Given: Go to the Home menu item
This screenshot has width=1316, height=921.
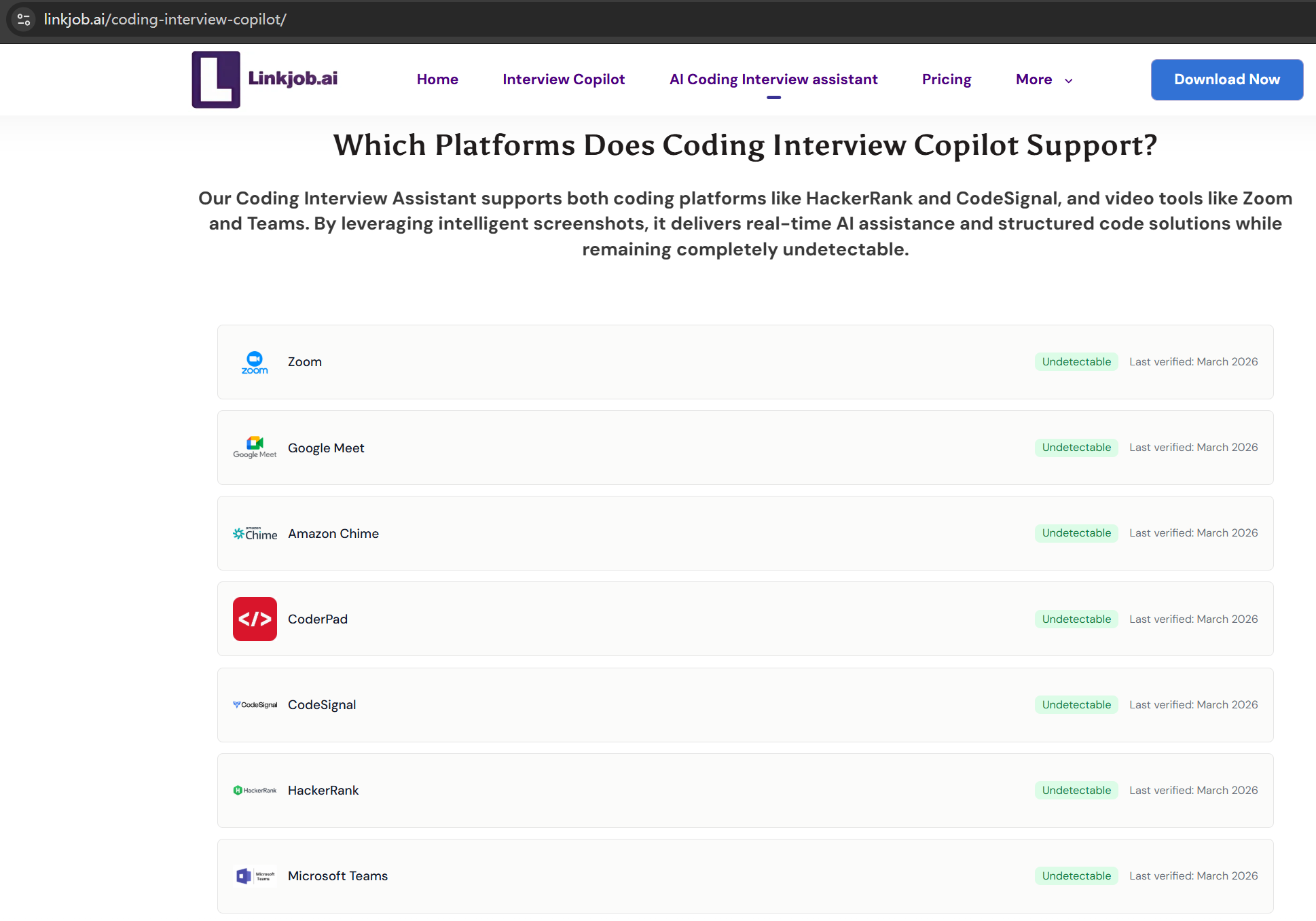Looking at the screenshot, I should [x=437, y=79].
